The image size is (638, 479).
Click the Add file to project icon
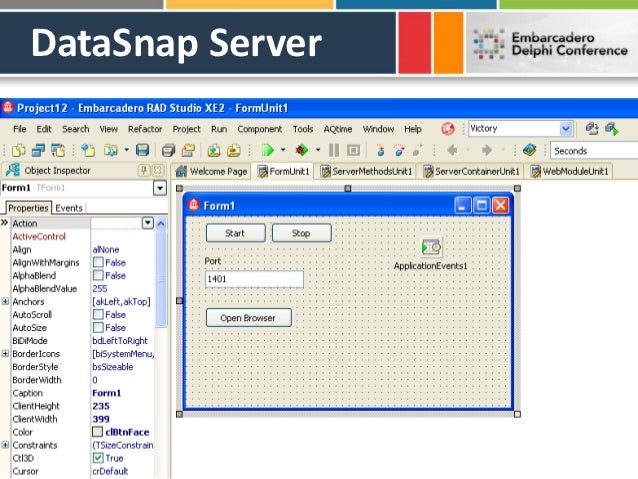click(x=214, y=151)
